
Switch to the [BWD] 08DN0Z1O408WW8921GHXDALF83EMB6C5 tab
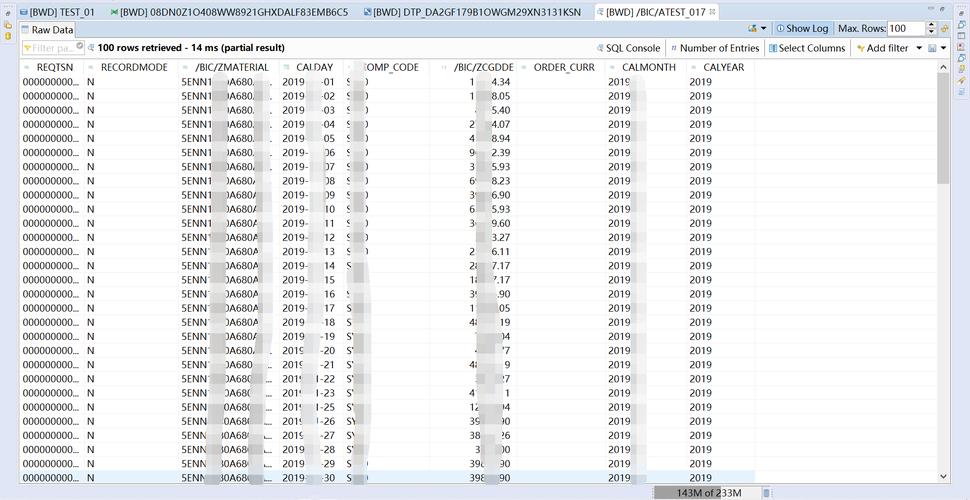click(x=229, y=12)
